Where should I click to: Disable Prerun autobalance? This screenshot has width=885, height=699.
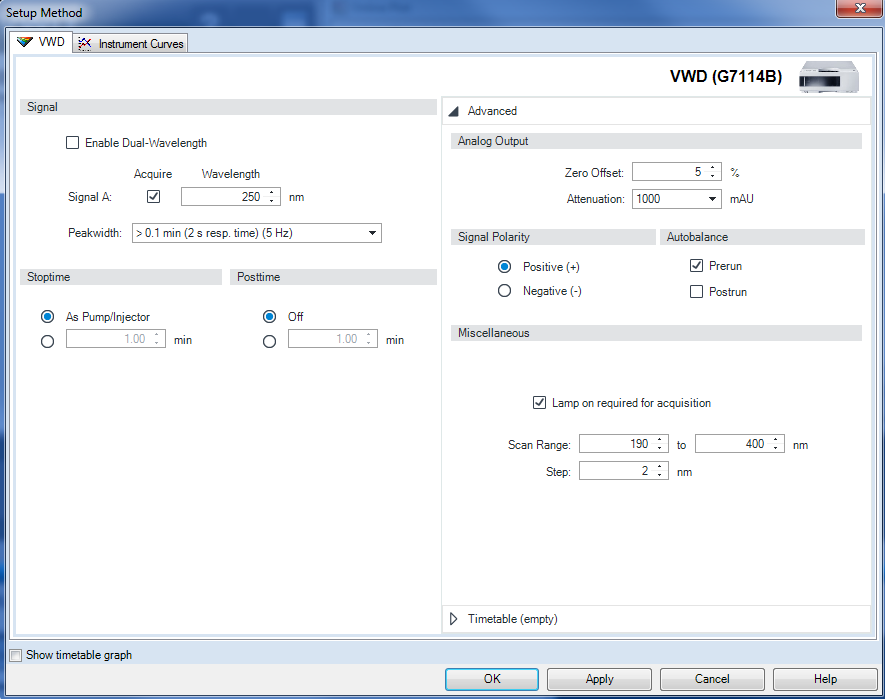[696, 266]
